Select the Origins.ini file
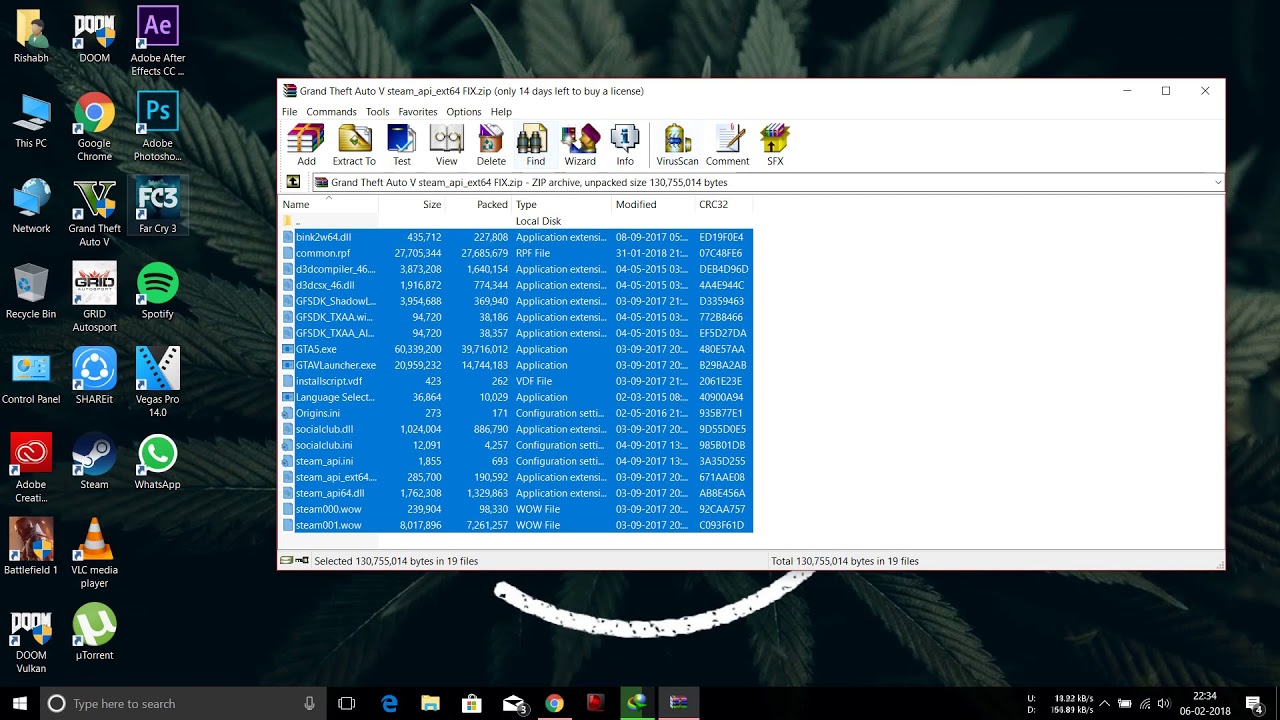 (516, 413)
